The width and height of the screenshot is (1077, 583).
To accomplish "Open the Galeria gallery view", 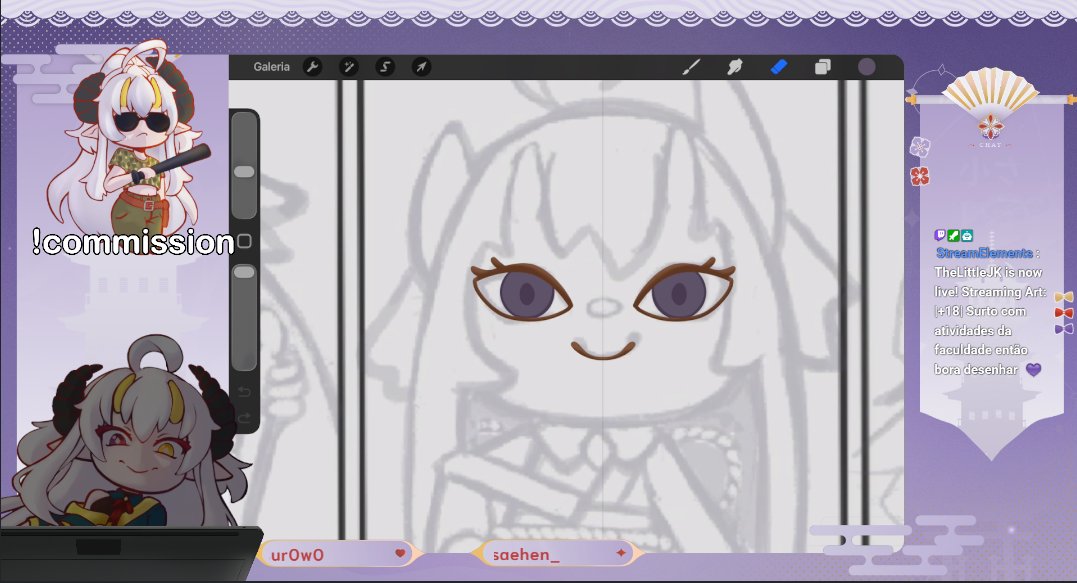I will click(x=271, y=67).
